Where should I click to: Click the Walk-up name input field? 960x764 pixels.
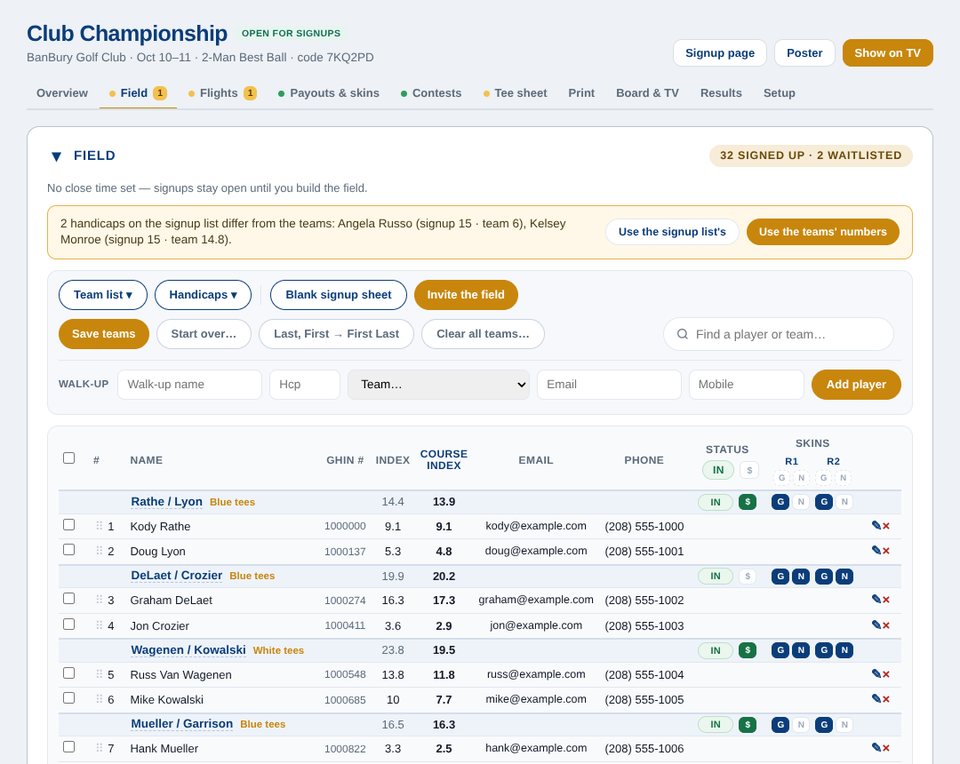(190, 384)
